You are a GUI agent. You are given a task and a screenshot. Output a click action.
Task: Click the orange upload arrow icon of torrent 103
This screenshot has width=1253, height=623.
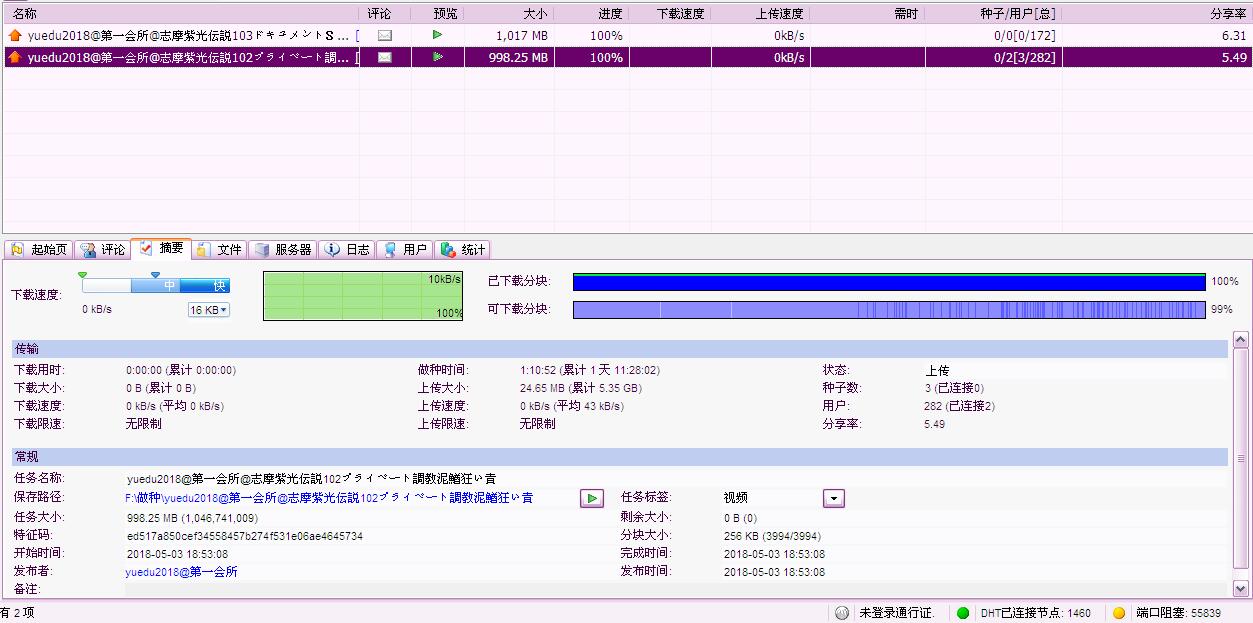[14, 35]
